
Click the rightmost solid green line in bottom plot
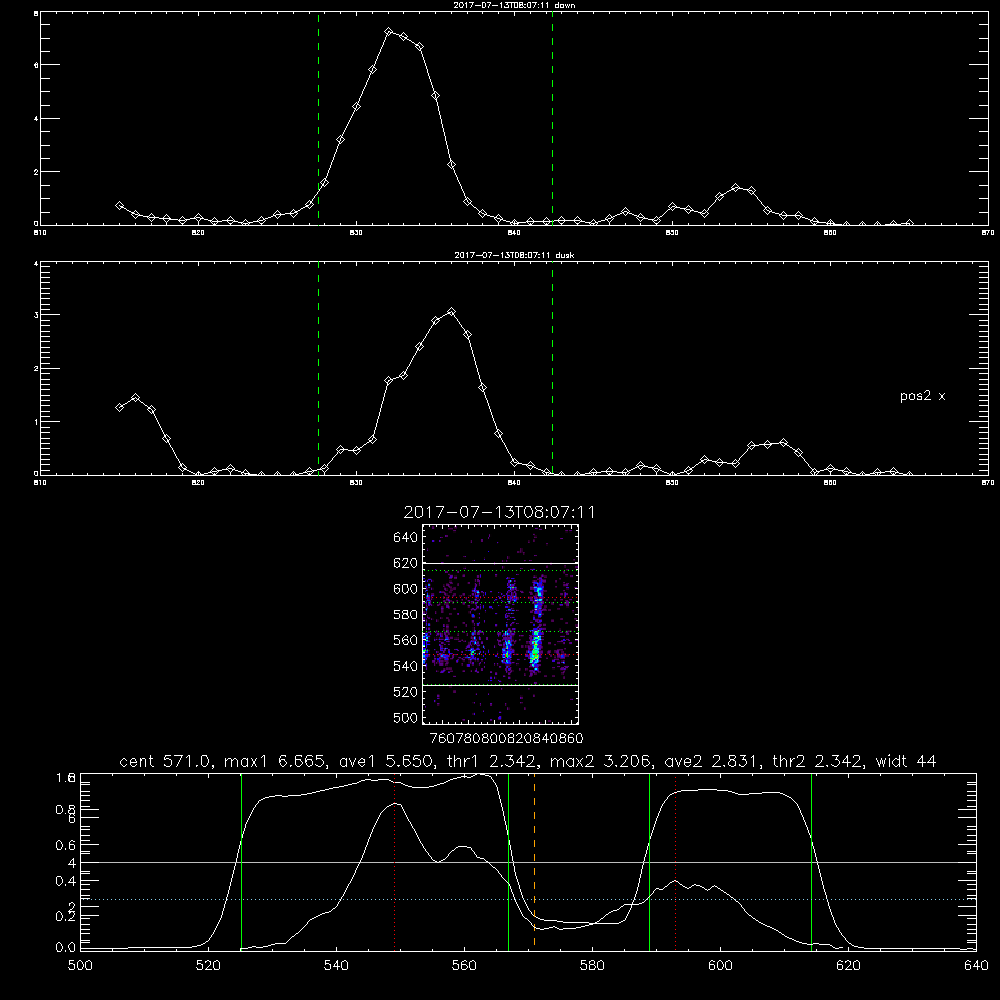click(x=812, y=862)
